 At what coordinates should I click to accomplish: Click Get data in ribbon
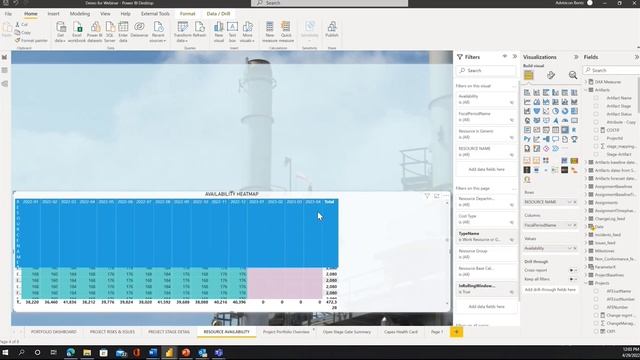pos(60,31)
